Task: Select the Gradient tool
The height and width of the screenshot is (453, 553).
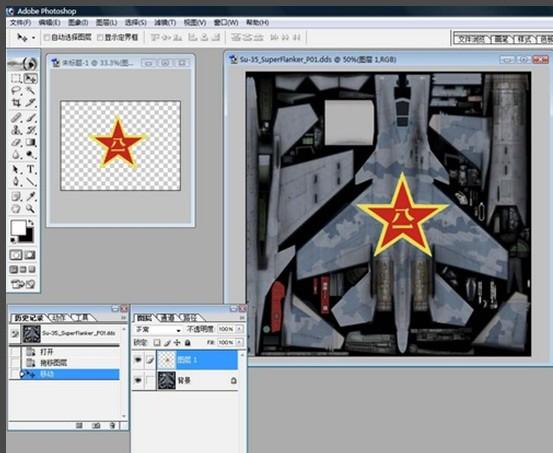Action: click(31, 143)
